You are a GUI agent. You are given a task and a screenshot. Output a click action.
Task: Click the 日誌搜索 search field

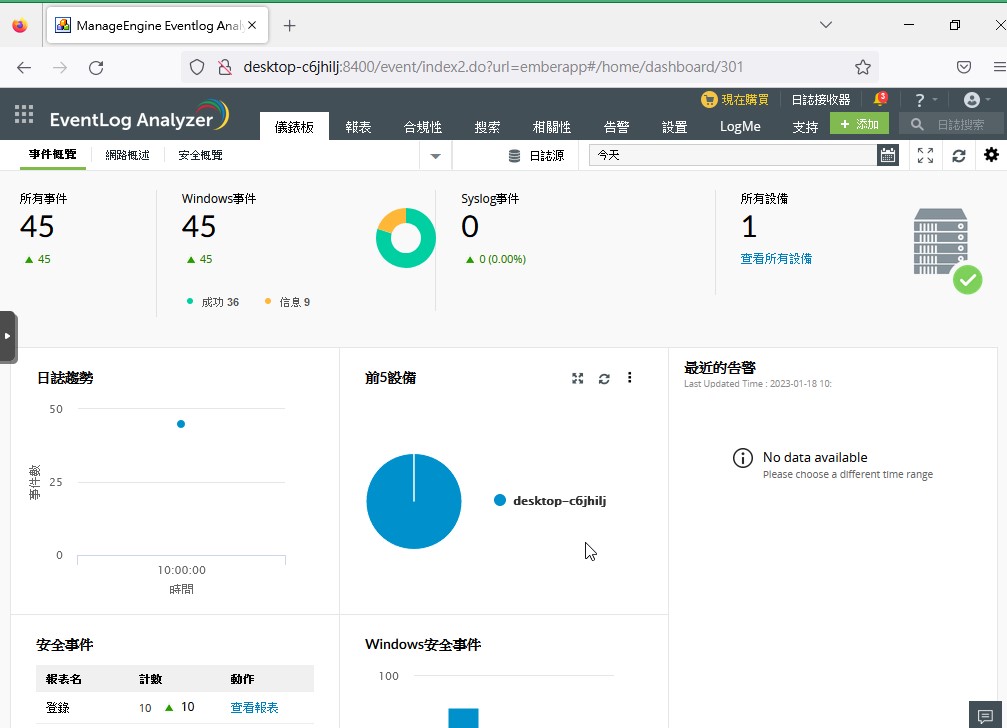pyautogui.click(x=962, y=125)
